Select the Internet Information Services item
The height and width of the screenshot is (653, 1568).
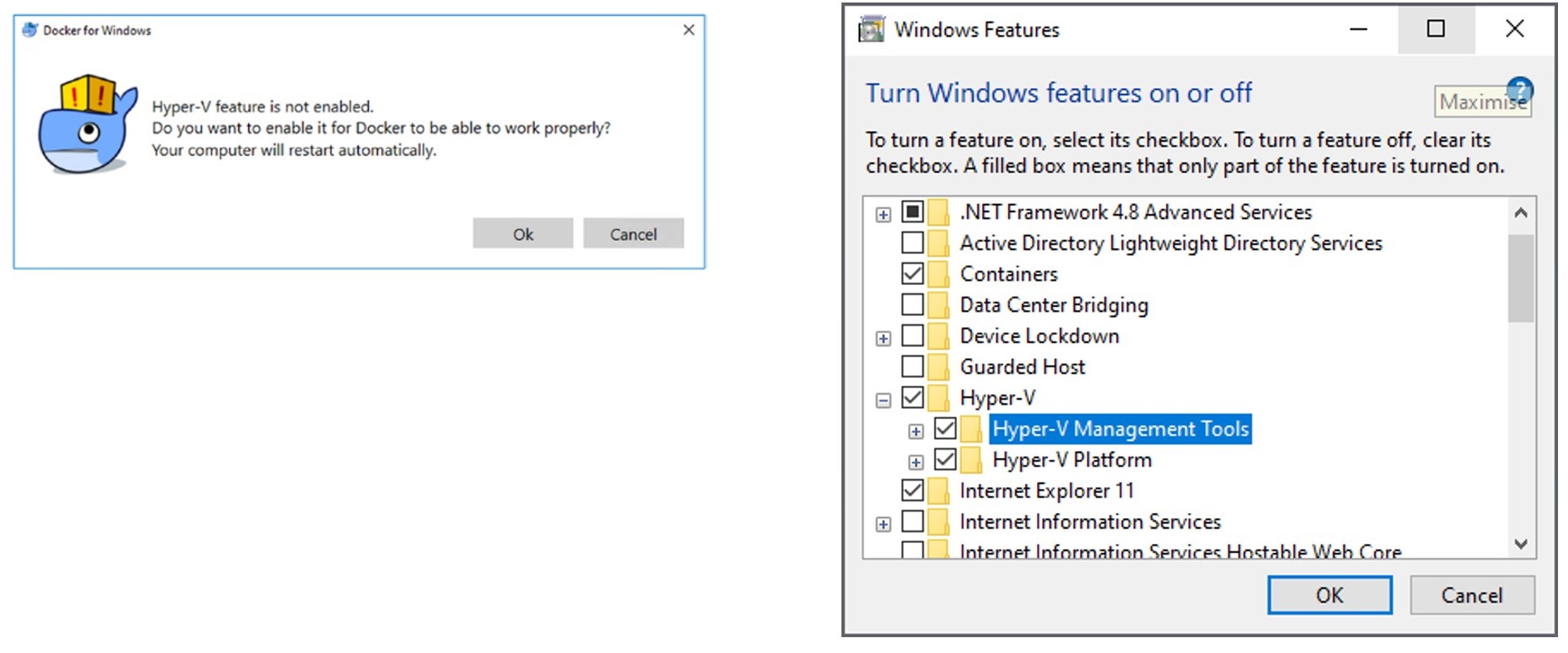[x=1089, y=522]
